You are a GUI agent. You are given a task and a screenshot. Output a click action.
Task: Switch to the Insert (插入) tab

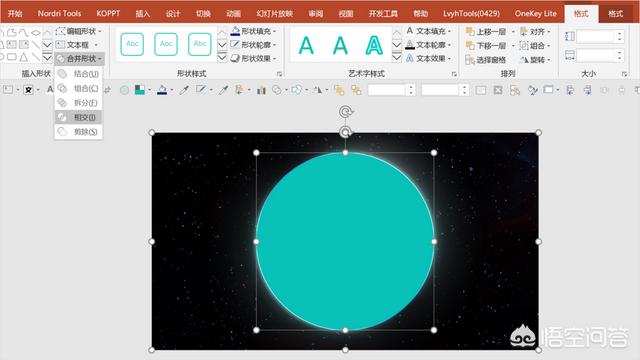tap(142, 13)
